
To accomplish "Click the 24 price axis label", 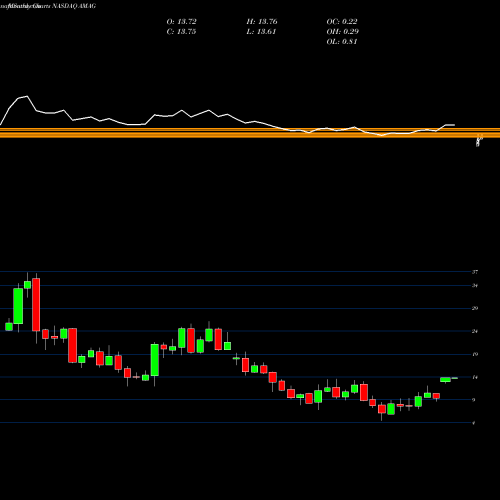I will 475,331.
